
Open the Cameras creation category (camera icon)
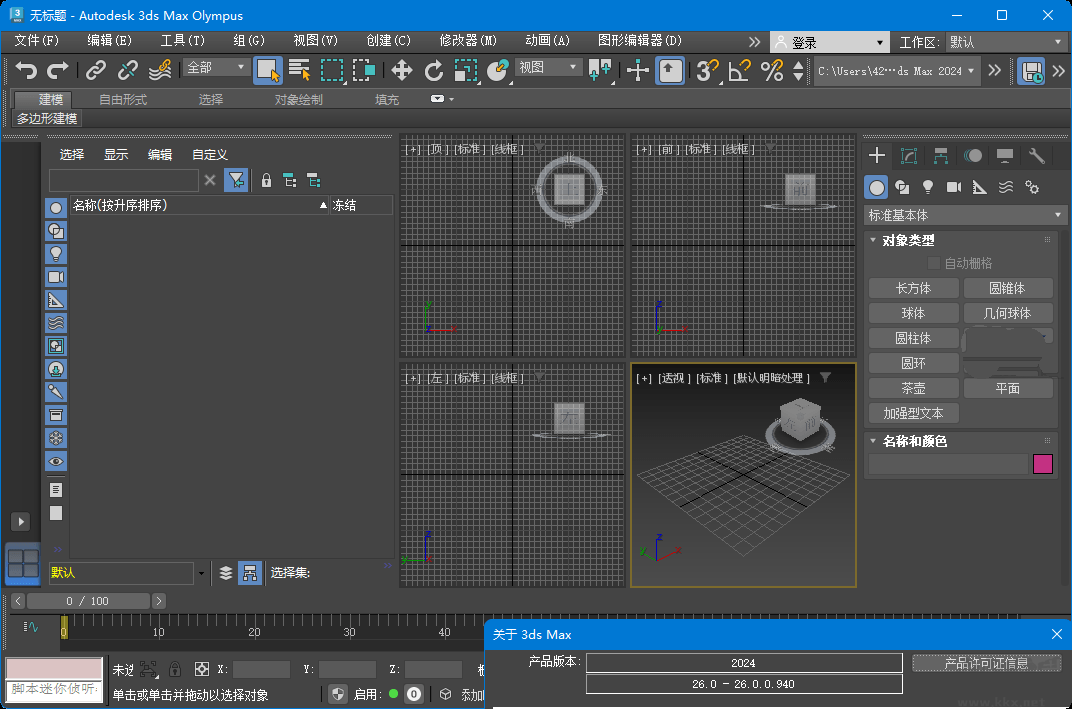954,187
